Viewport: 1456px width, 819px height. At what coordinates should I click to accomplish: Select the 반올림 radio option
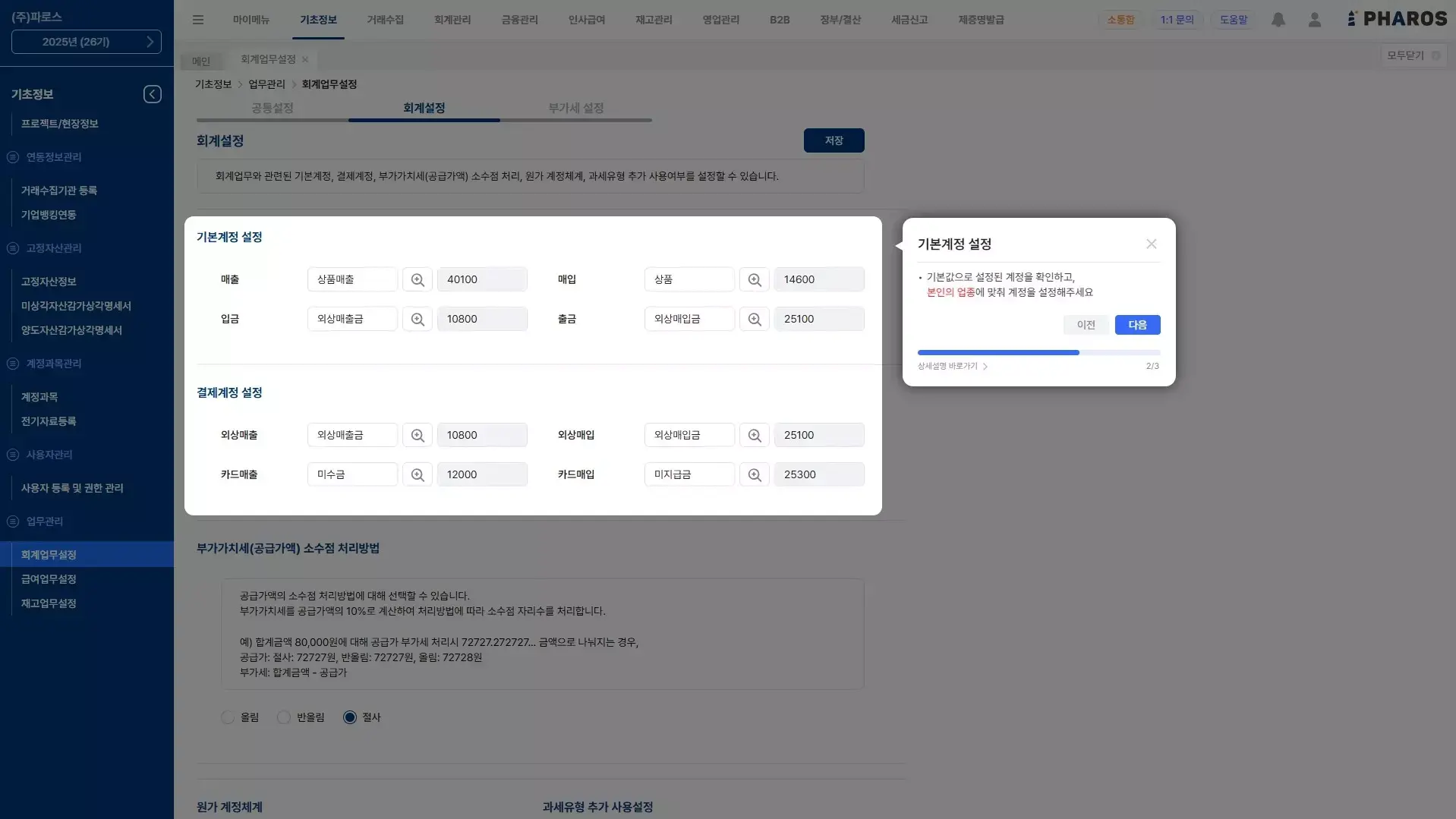pyautogui.click(x=284, y=717)
